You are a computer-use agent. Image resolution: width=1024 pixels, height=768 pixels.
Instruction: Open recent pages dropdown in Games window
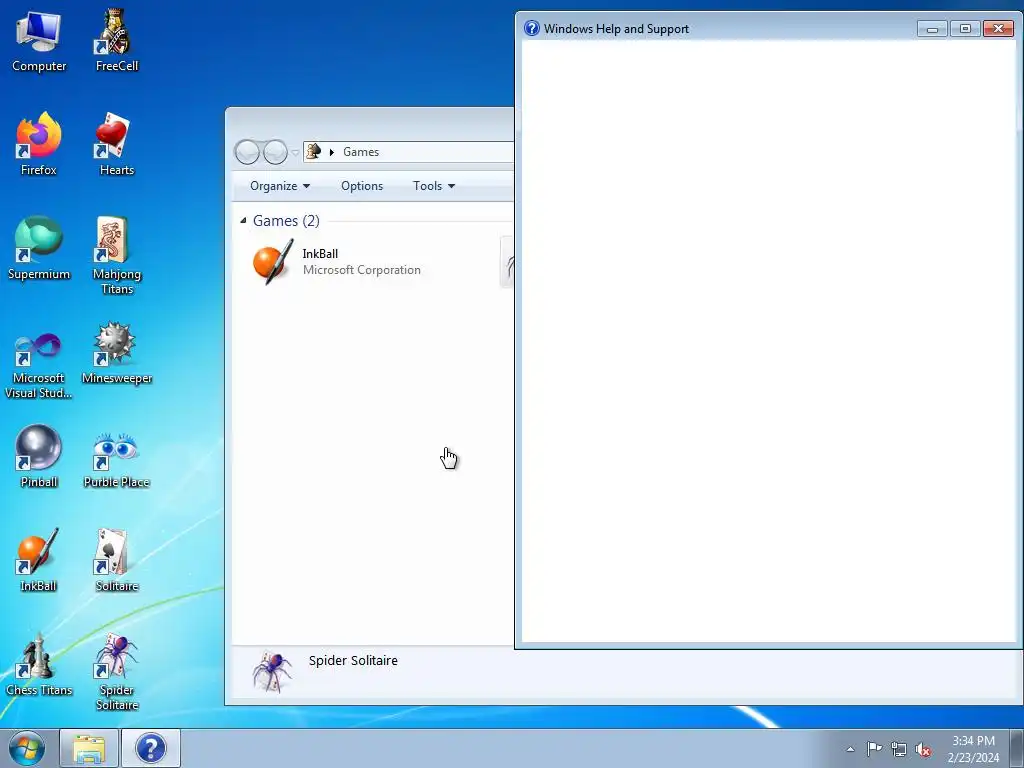point(295,152)
